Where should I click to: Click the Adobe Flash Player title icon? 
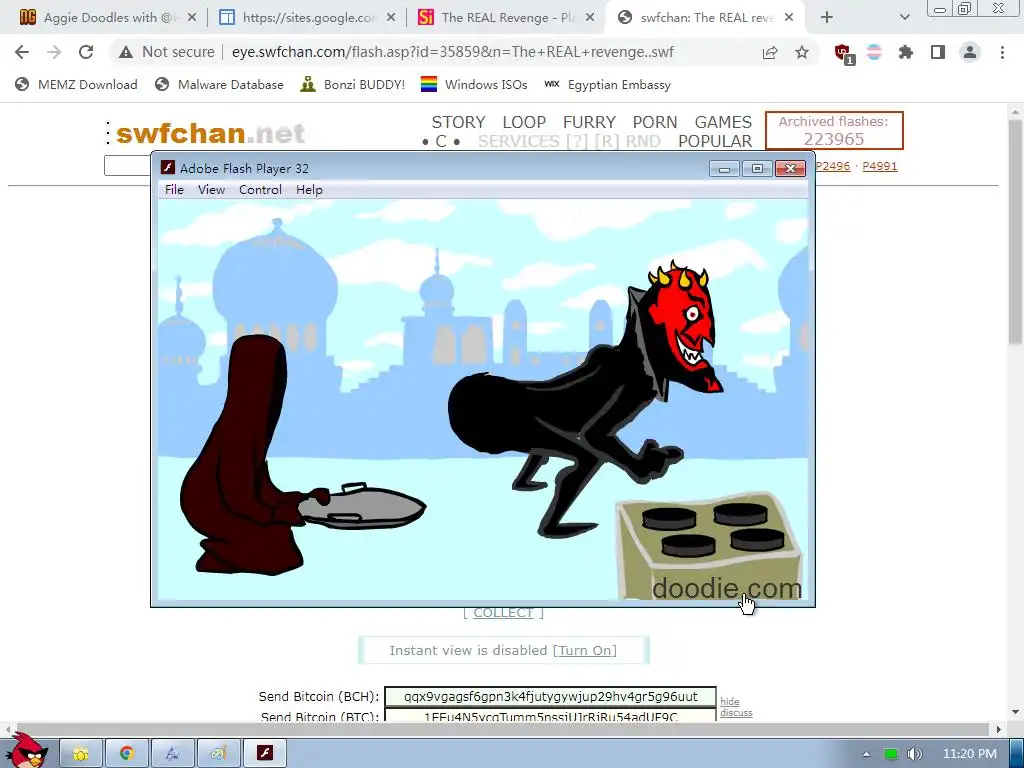(x=168, y=167)
